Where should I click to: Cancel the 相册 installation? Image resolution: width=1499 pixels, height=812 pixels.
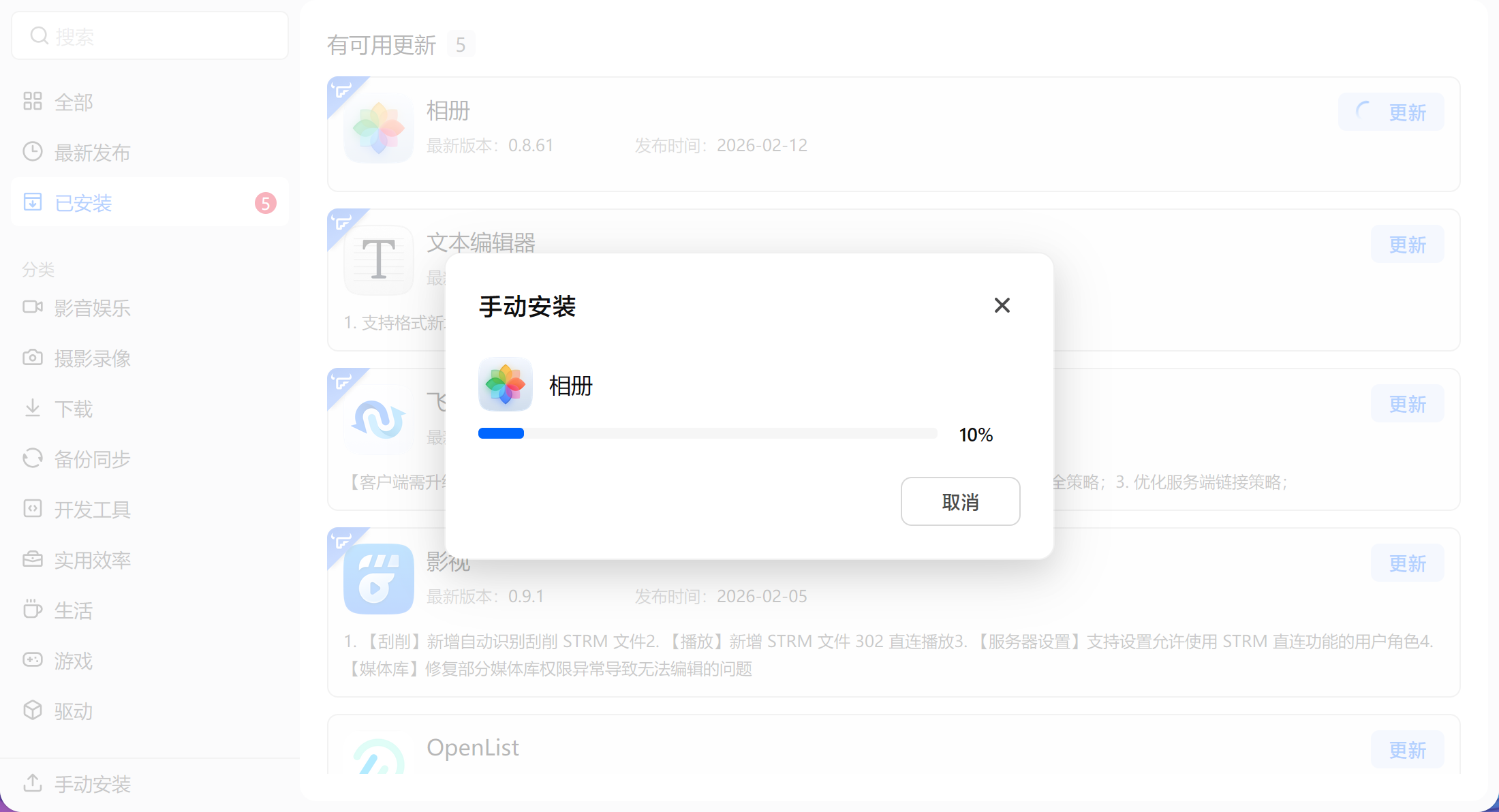(960, 501)
